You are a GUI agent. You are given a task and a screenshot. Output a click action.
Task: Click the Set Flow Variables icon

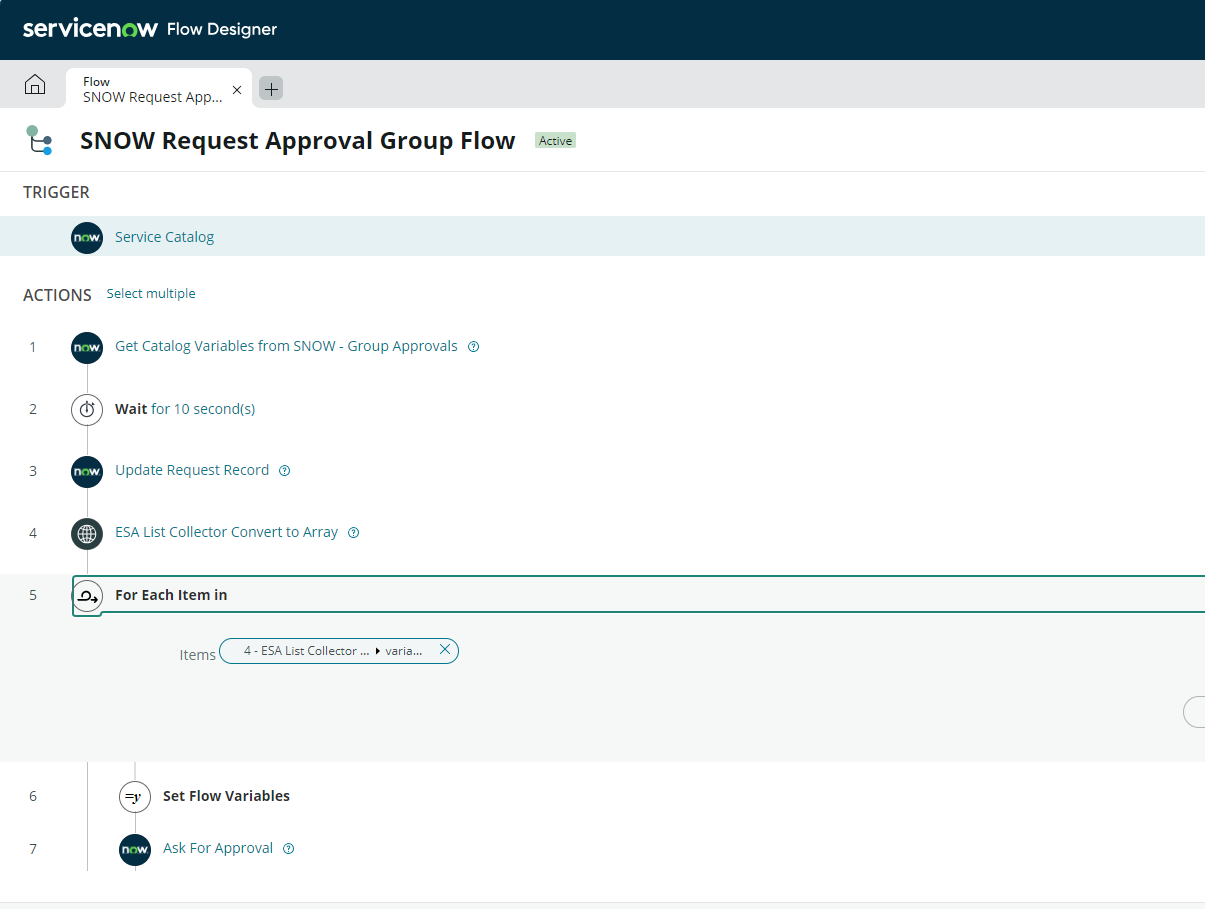(135, 797)
